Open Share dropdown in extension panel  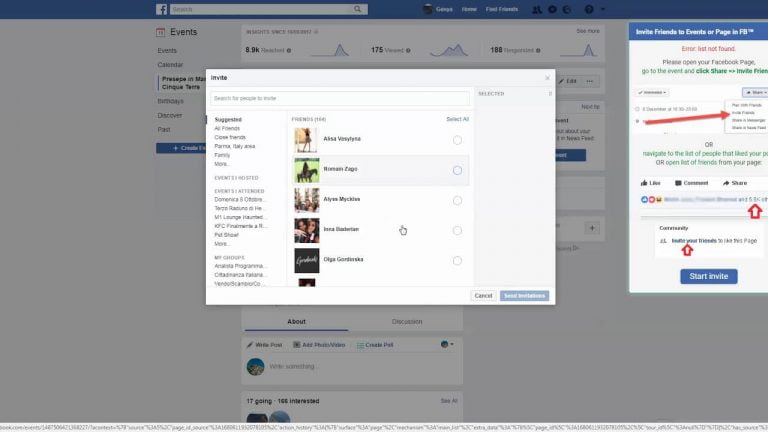coord(755,93)
